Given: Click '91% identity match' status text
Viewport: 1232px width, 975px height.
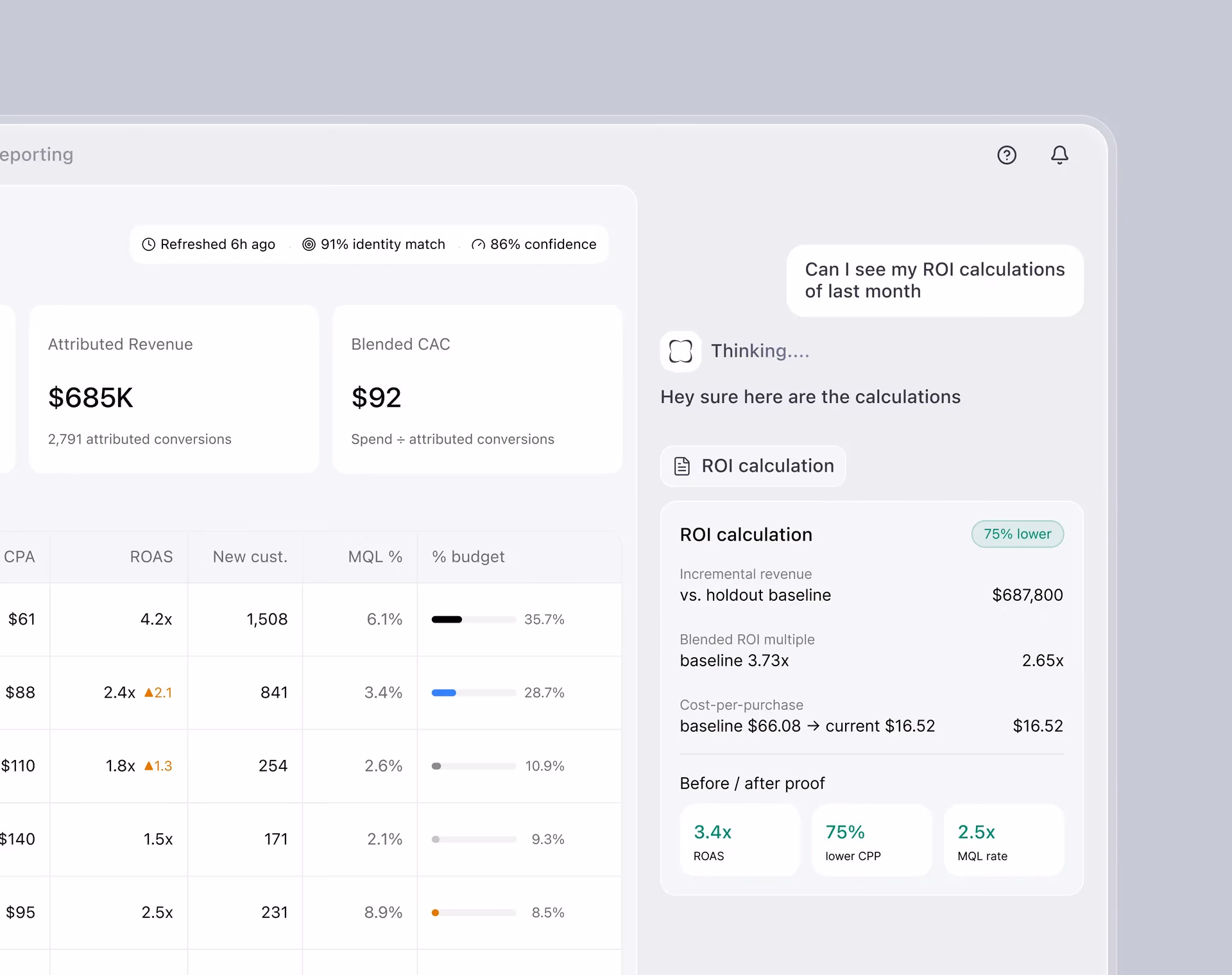Looking at the screenshot, I should (383, 245).
